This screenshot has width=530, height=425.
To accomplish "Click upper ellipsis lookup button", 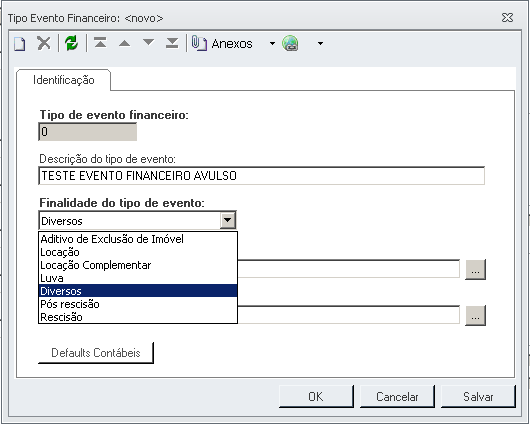I will [476, 269].
